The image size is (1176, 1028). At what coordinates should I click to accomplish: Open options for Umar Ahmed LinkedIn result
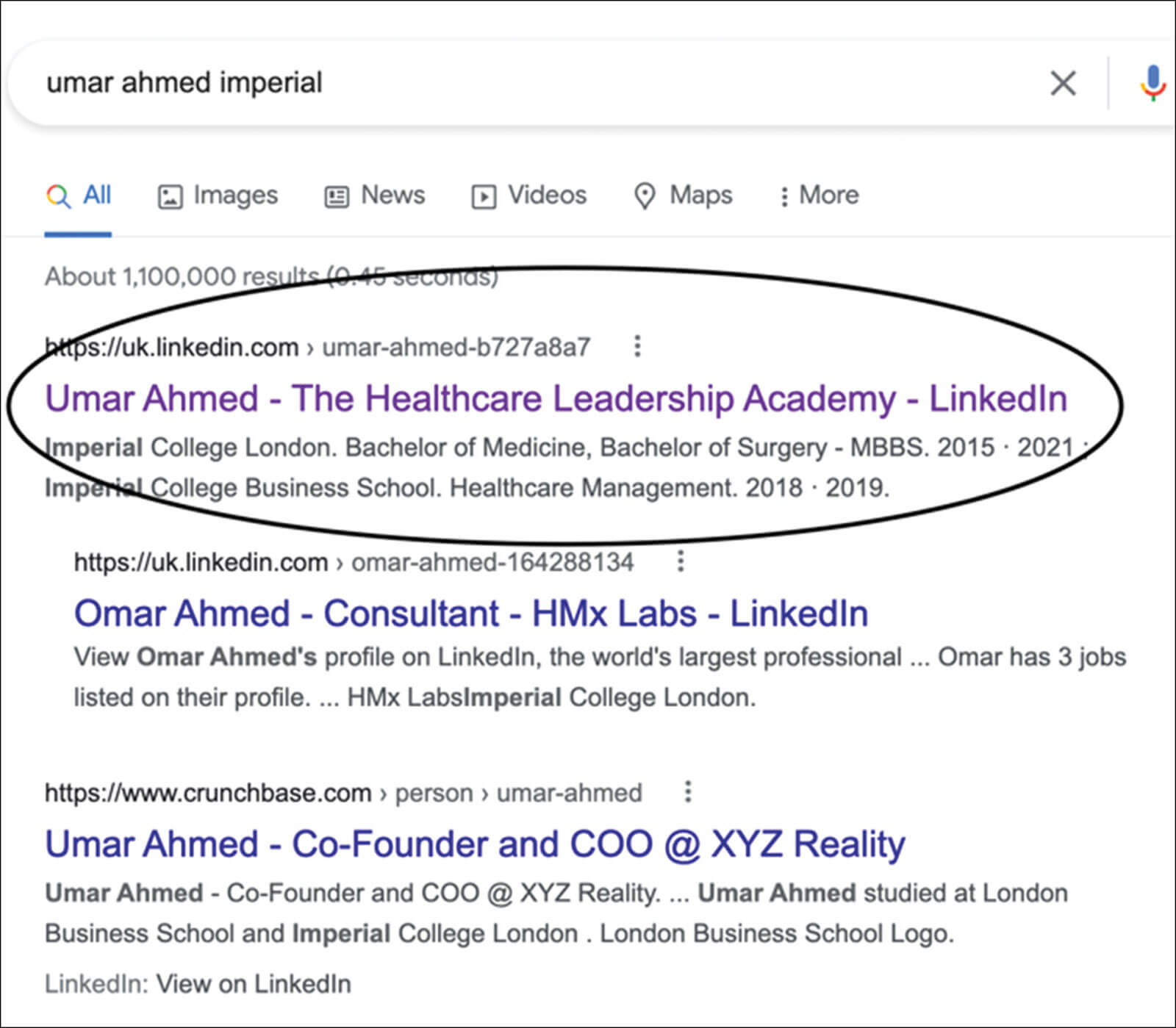point(637,346)
